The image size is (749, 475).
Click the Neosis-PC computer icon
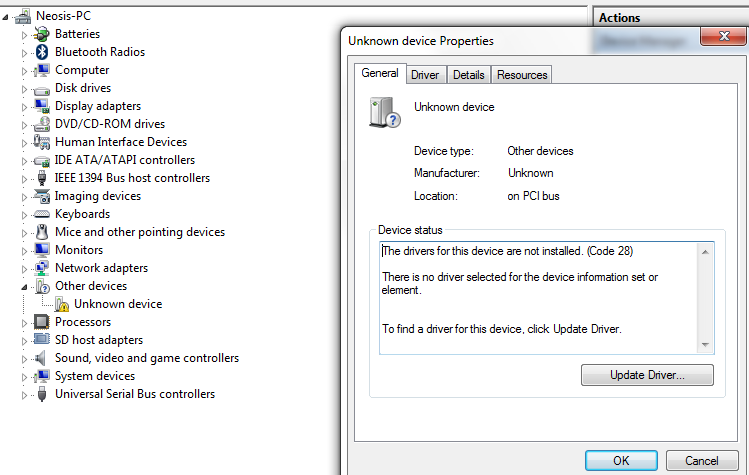23,16
